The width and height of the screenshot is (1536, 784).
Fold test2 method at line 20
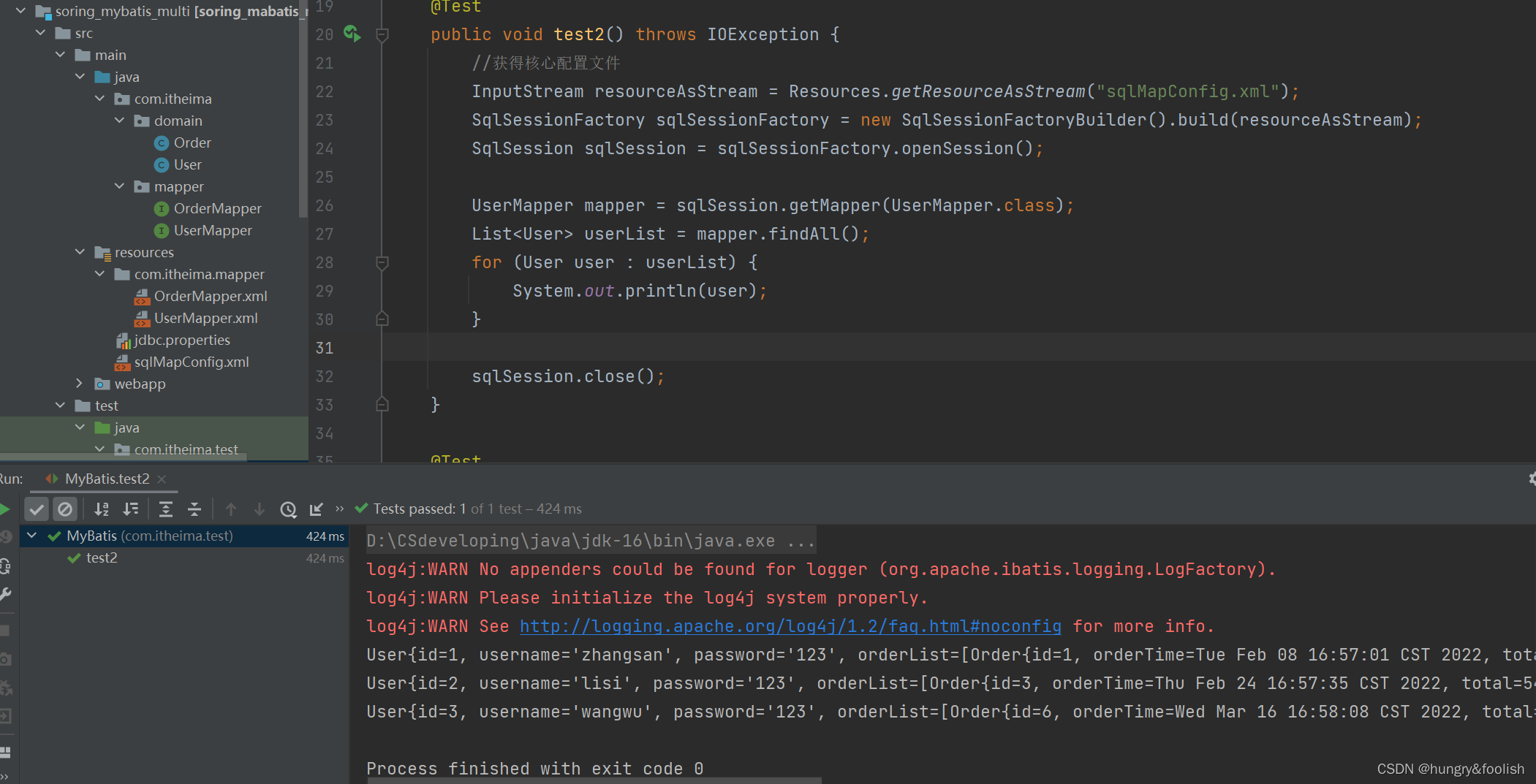382,34
